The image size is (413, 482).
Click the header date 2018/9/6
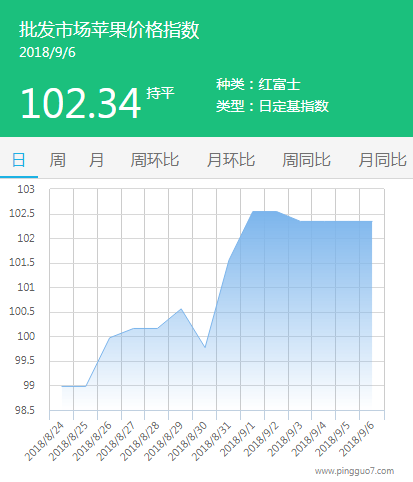coord(47,53)
